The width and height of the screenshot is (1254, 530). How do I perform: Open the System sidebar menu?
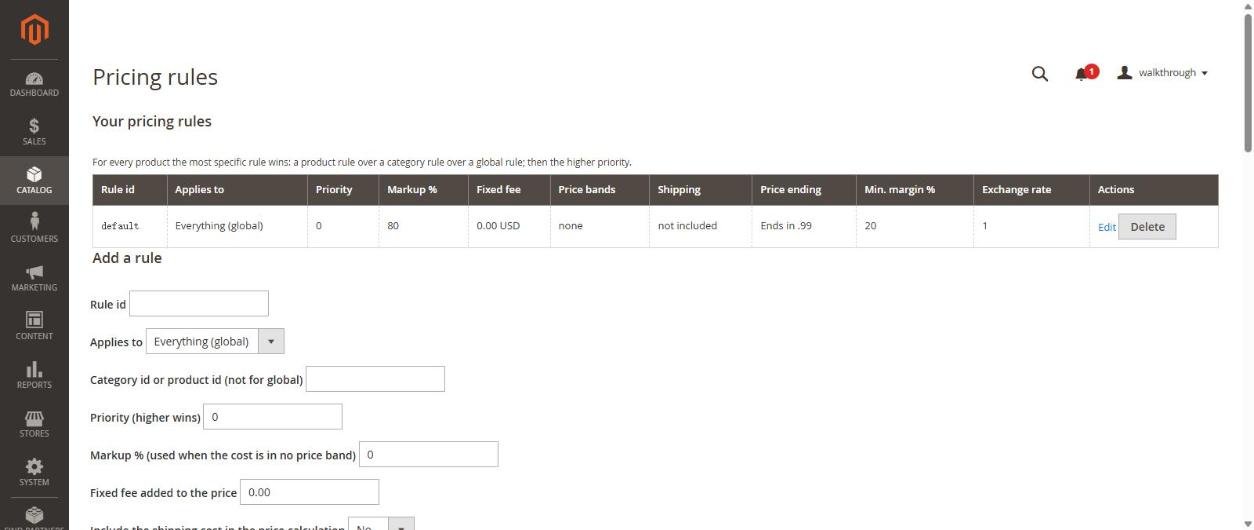[x=34, y=472]
